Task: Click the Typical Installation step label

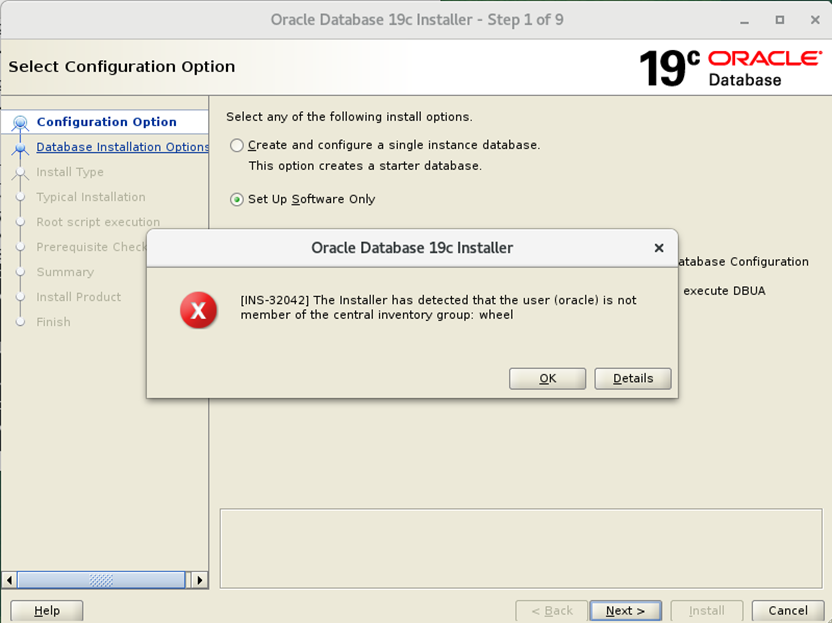Action: tap(91, 197)
